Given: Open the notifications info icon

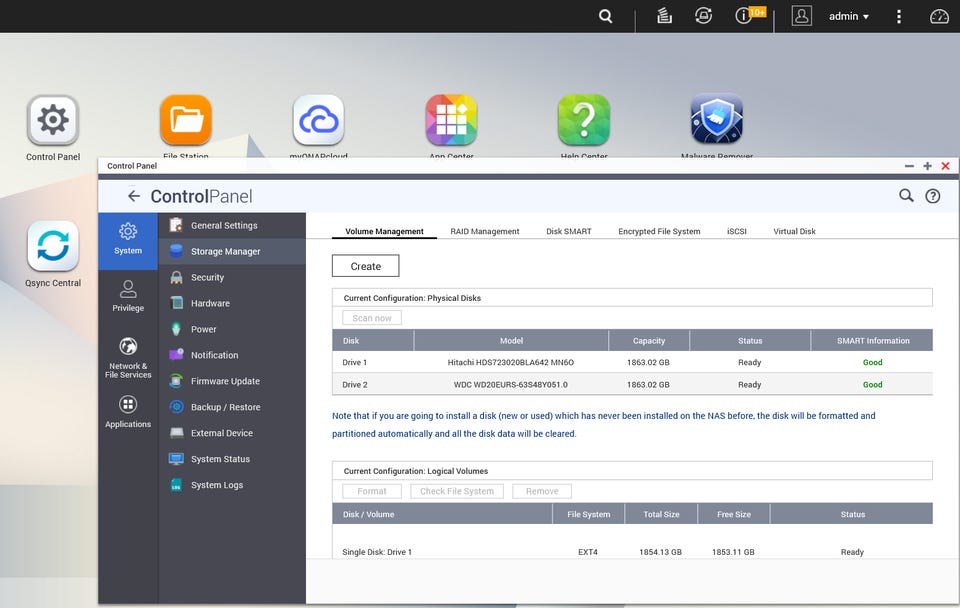Looking at the screenshot, I should click(744, 16).
